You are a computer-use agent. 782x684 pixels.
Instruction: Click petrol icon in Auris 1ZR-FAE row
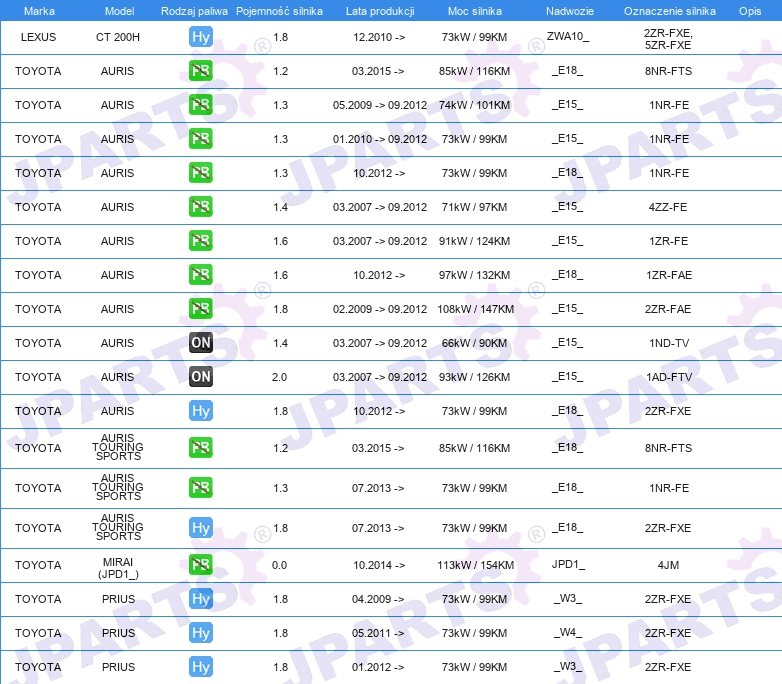click(201, 274)
